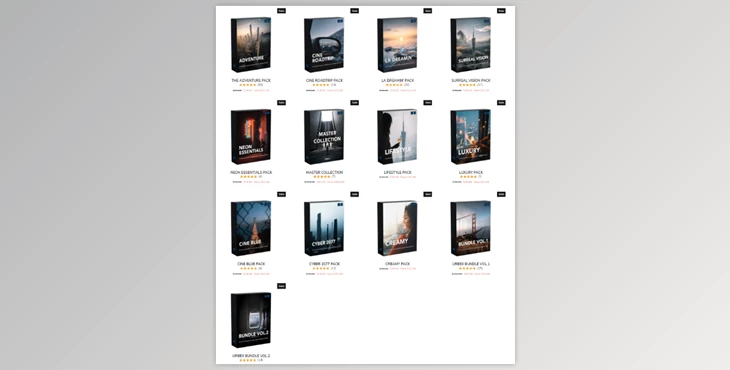730x370 pixels.
Task: Click the star rating under Cyber 2077 Pack
Action: pos(321,269)
